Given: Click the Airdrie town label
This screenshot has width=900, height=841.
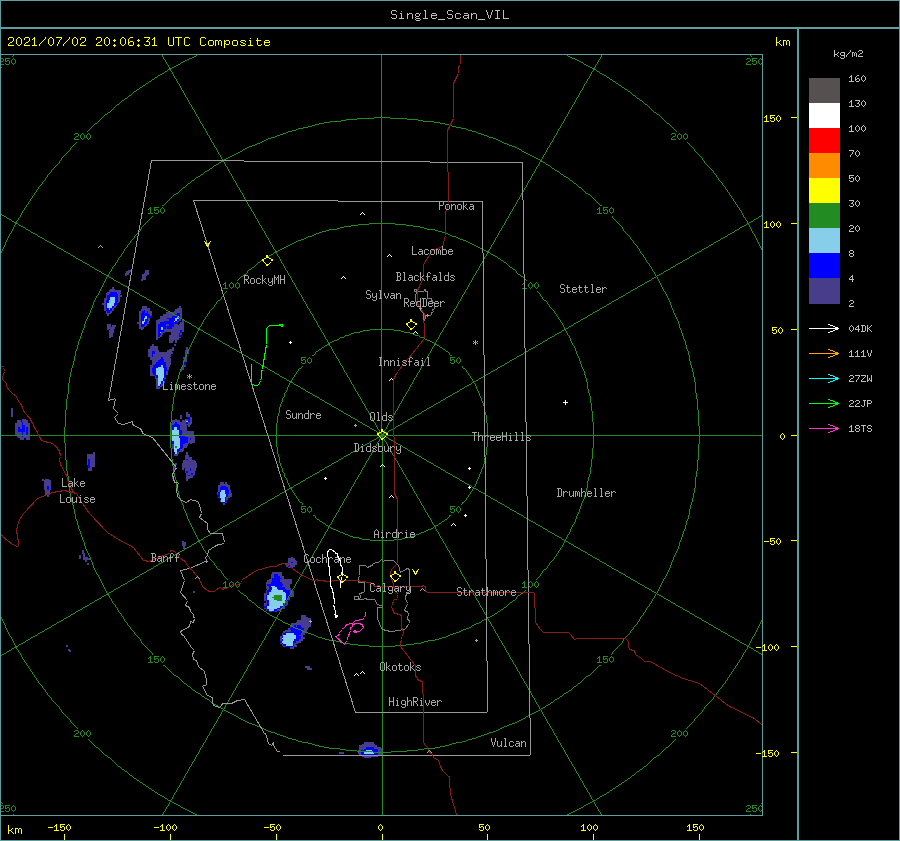Looking at the screenshot, I should point(394,534).
